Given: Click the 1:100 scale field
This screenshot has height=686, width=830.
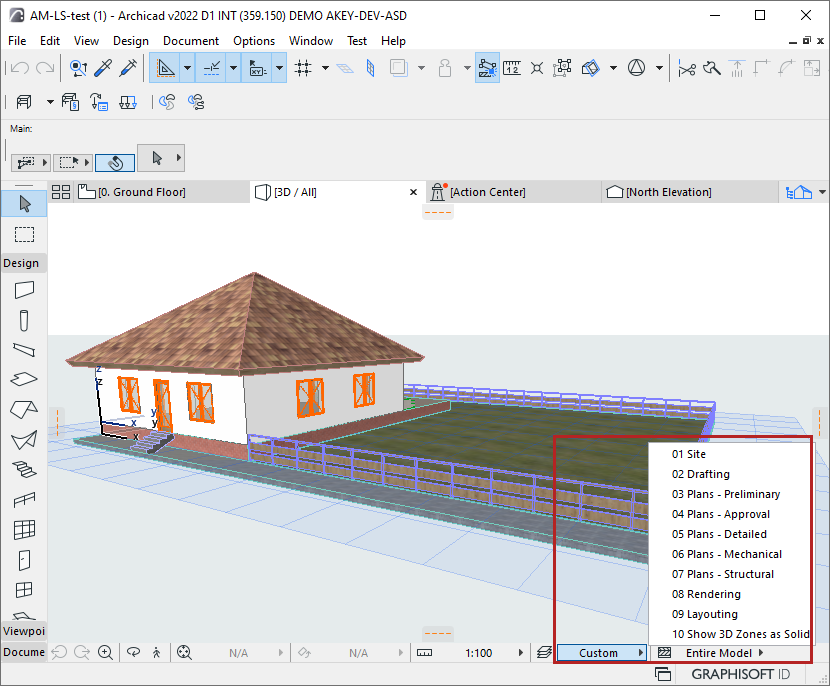Looking at the screenshot, I should [x=478, y=653].
